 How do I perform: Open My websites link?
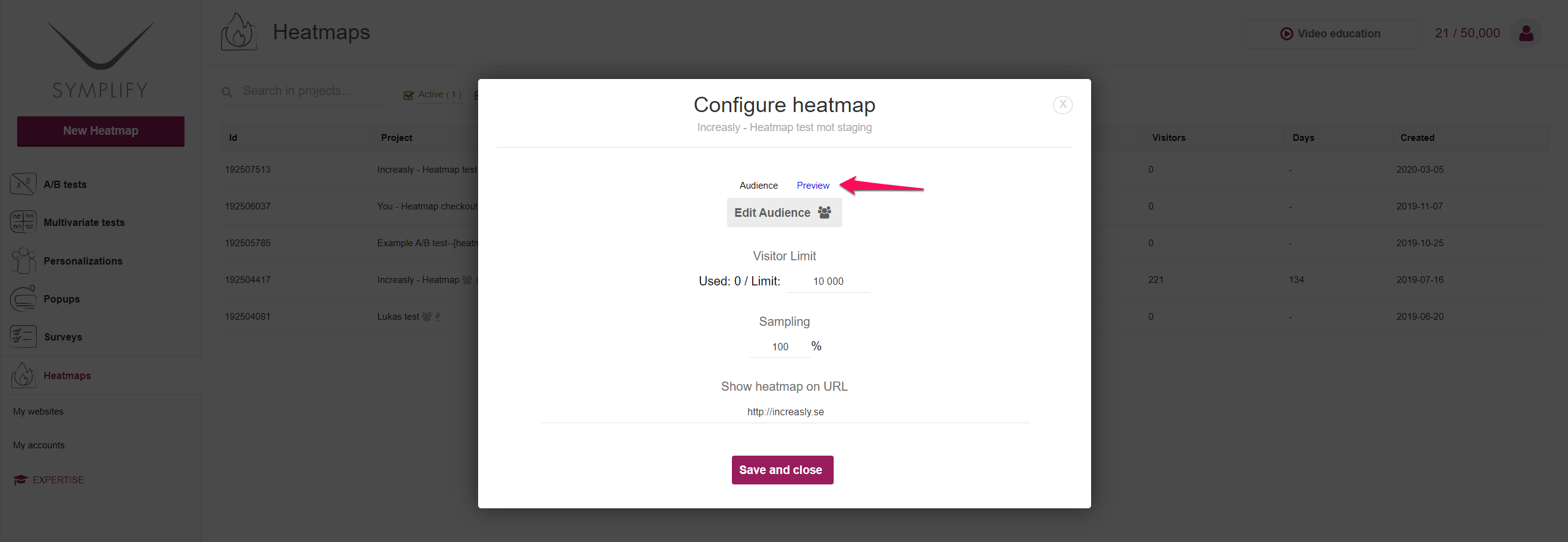click(38, 412)
